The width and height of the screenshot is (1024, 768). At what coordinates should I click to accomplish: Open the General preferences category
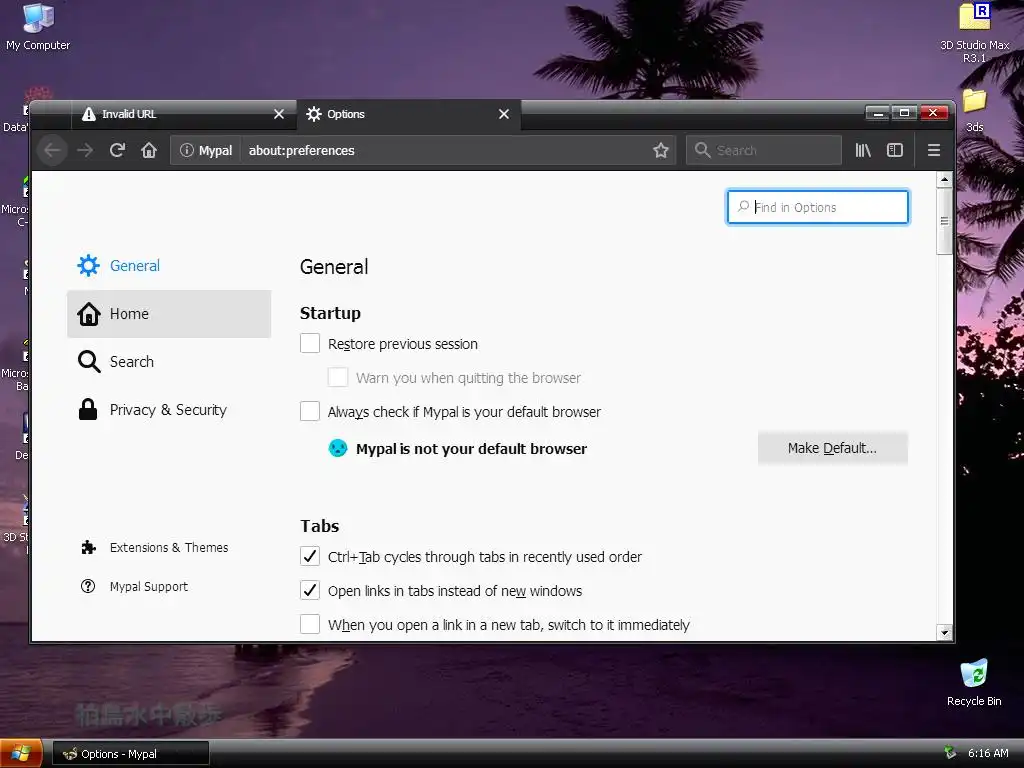(169, 266)
